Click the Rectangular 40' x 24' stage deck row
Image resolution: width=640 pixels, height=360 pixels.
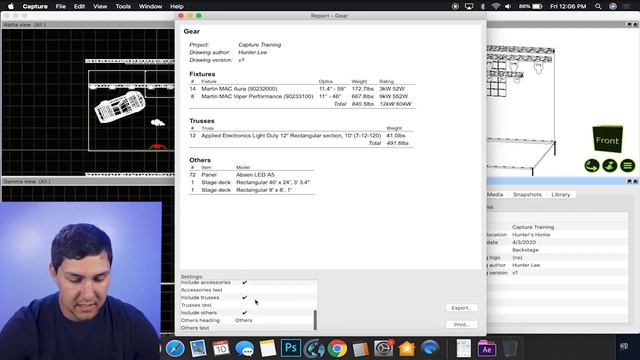251,182
